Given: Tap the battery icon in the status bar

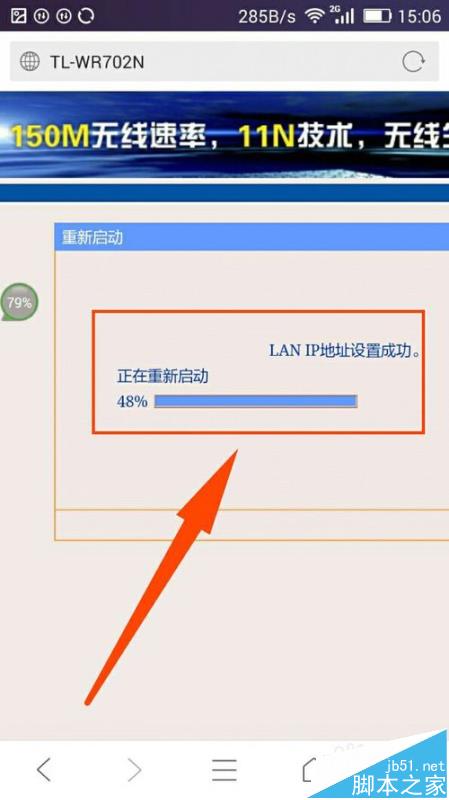Looking at the screenshot, I should point(377,16).
